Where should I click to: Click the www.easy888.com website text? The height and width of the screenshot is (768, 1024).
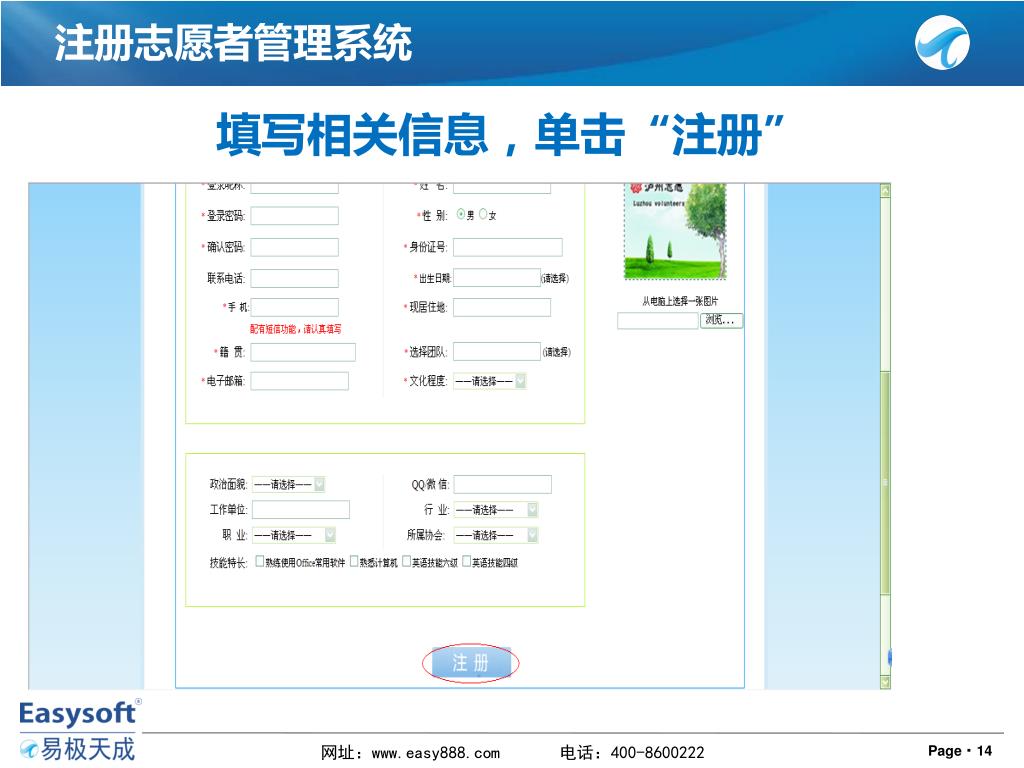point(436,753)
